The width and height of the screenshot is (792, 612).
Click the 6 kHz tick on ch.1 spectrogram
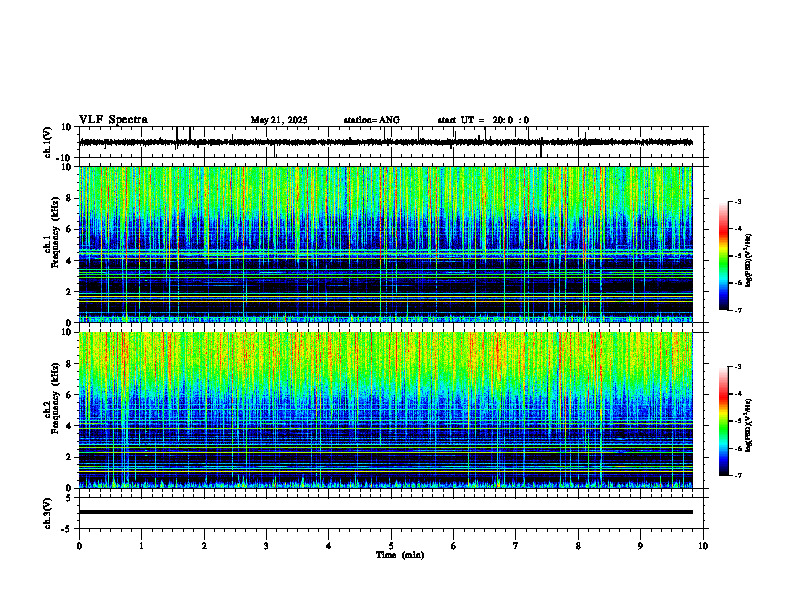[71, 229]
